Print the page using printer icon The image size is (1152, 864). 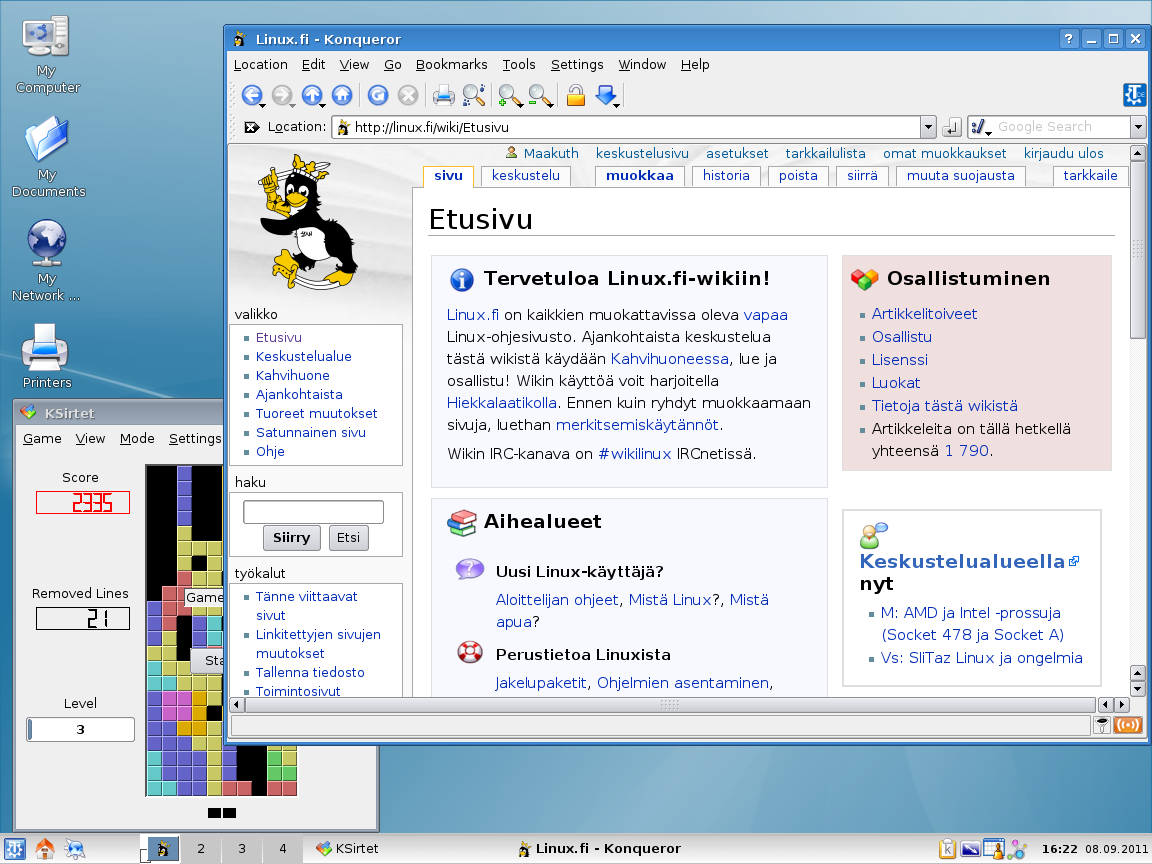tap(443, 95)
